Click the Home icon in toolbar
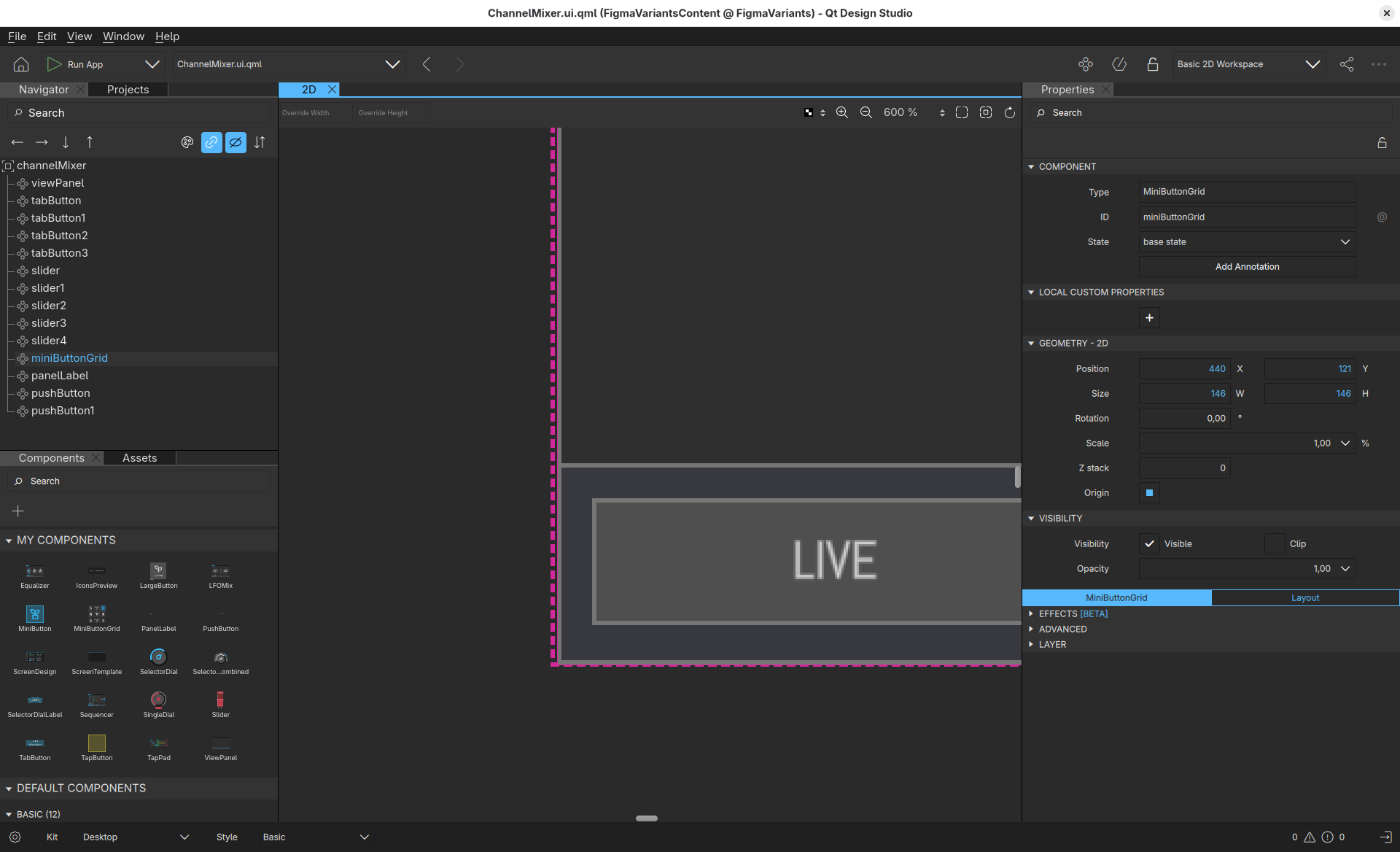This screenshot has width=1400, height=852. [21, 64]
